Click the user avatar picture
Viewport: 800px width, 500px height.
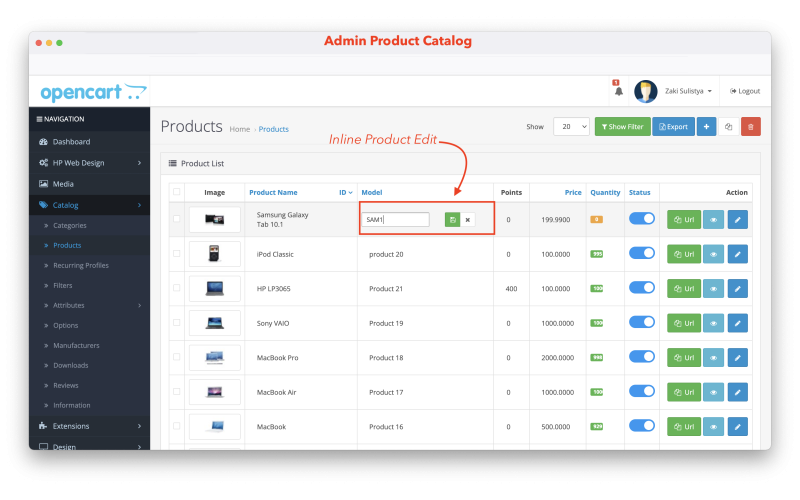[645, 91]
